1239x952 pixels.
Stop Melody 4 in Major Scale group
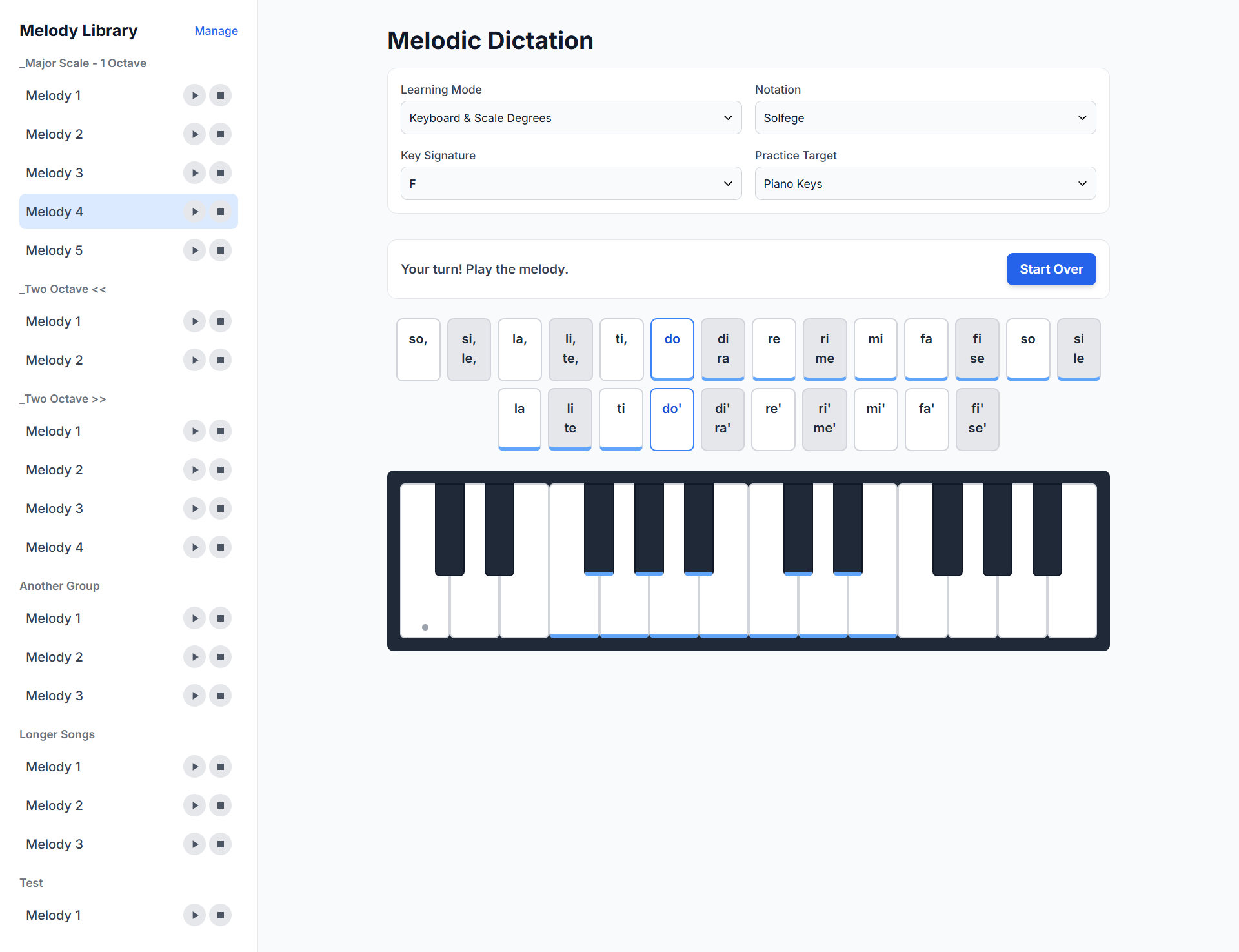(220, 211)
